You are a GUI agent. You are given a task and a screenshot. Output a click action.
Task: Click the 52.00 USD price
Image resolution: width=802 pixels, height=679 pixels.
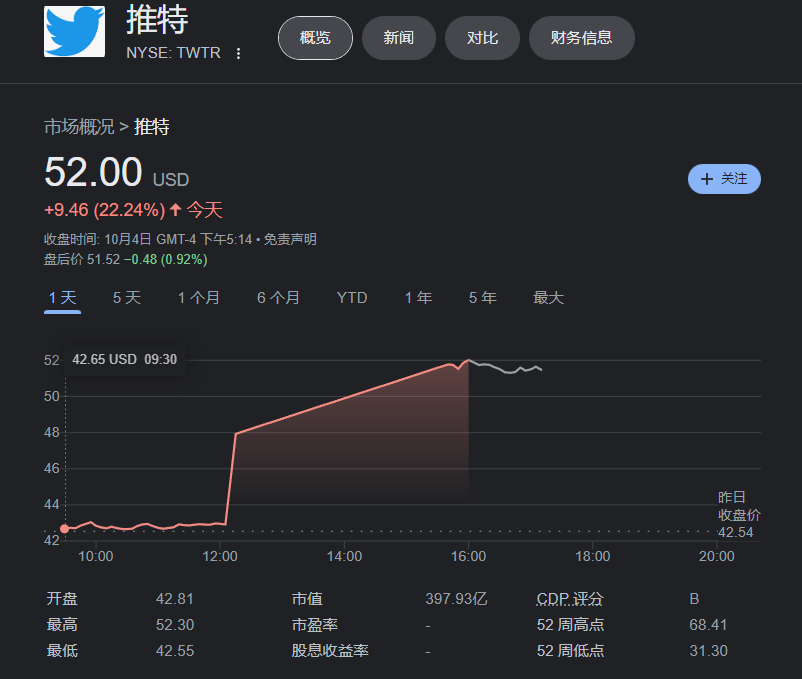(117, 173)
